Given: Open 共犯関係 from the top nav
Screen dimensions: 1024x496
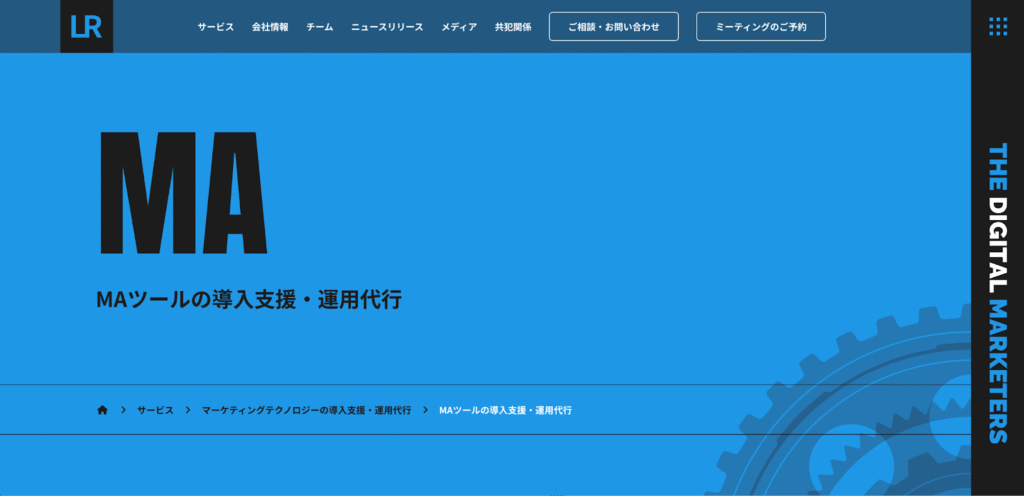Looking at the screenshot, I should pos(513,27).
